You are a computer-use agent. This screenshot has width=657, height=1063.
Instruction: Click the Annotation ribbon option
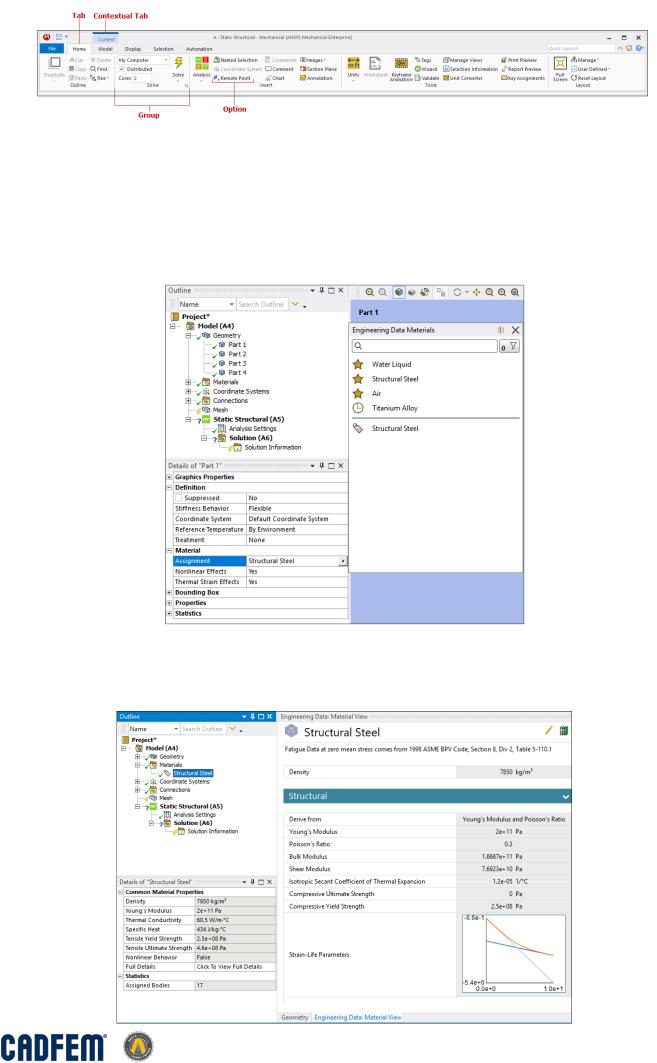(317, 78)
